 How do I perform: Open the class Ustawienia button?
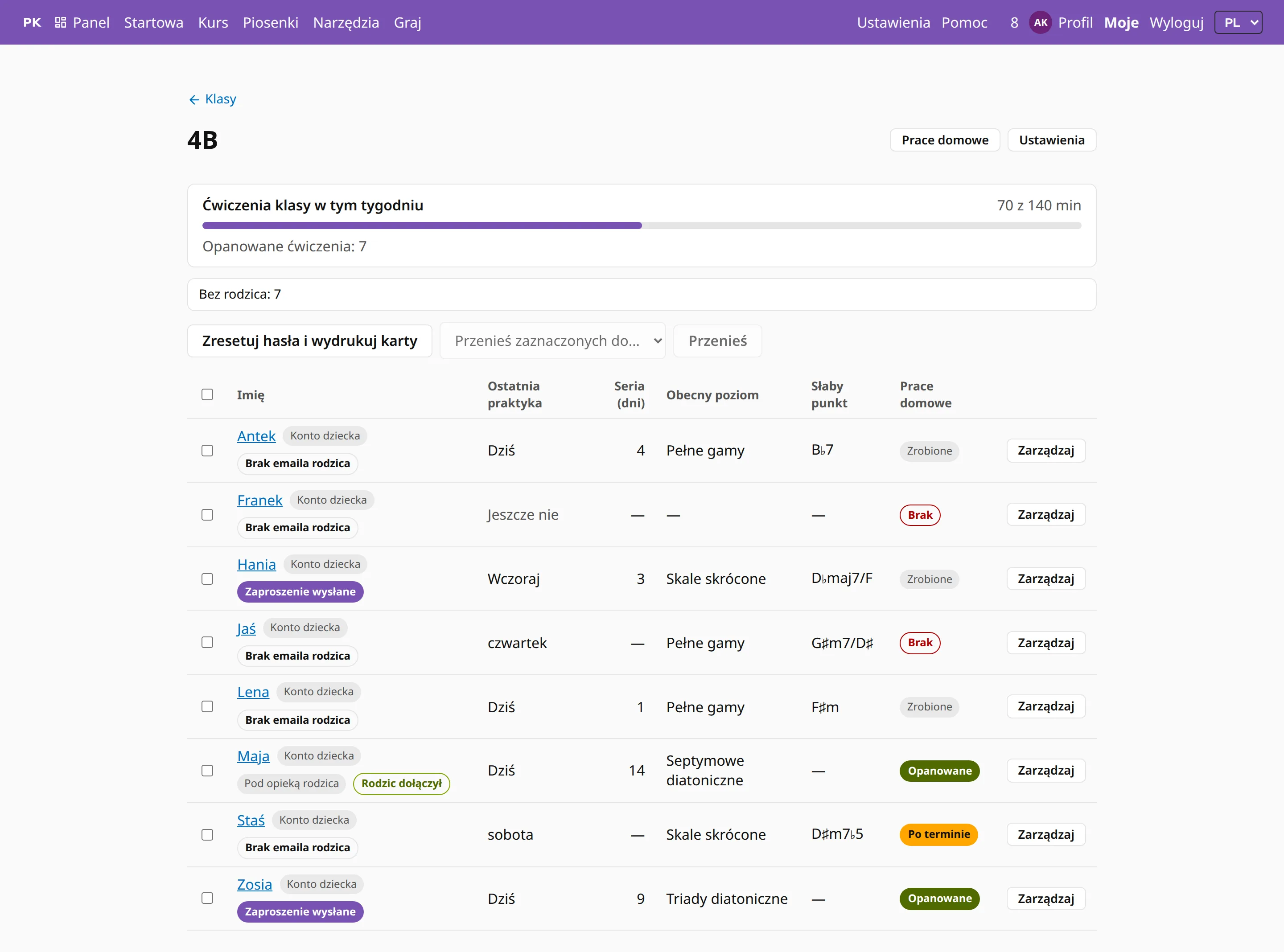[x=1051, y=140]
